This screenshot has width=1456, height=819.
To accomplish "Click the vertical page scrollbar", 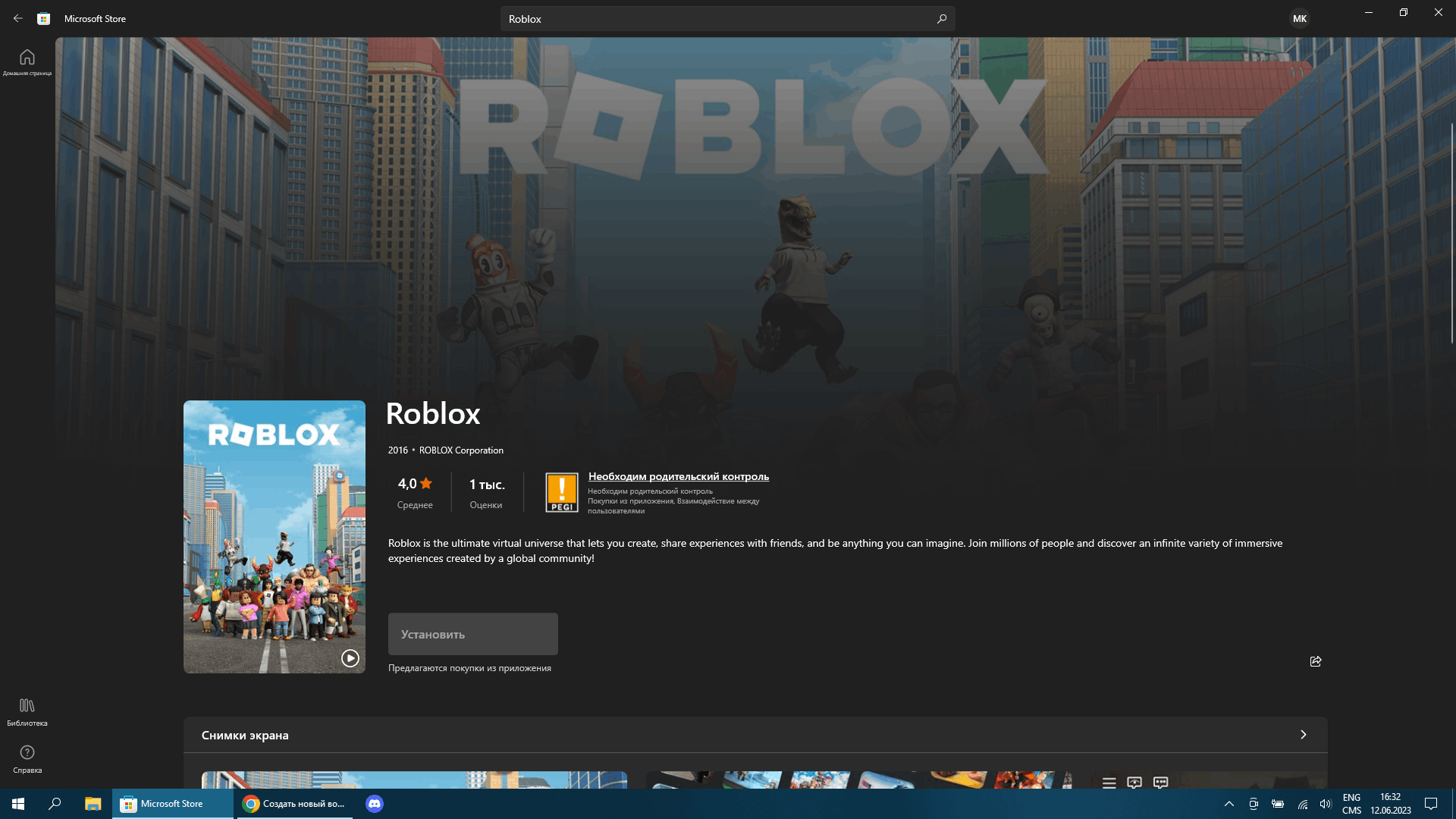I will click(1452, 233).
